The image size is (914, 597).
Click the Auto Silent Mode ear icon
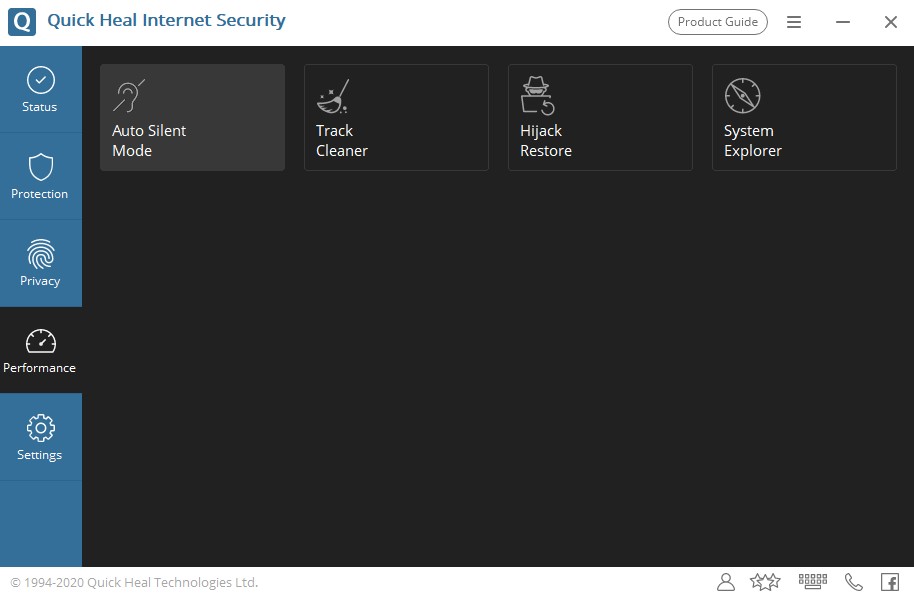point(129,96)
